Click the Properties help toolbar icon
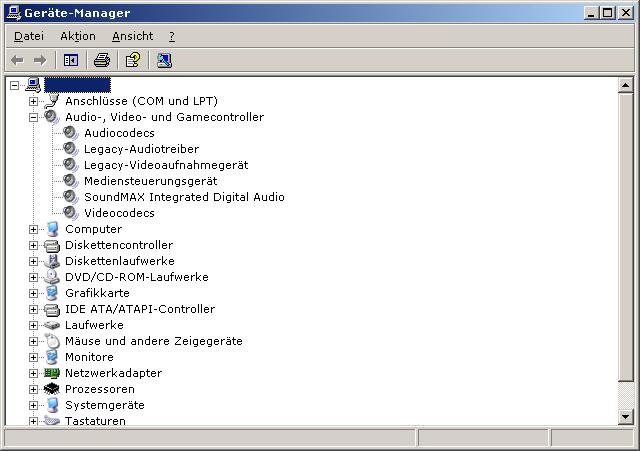 click(x=132, y=60)
